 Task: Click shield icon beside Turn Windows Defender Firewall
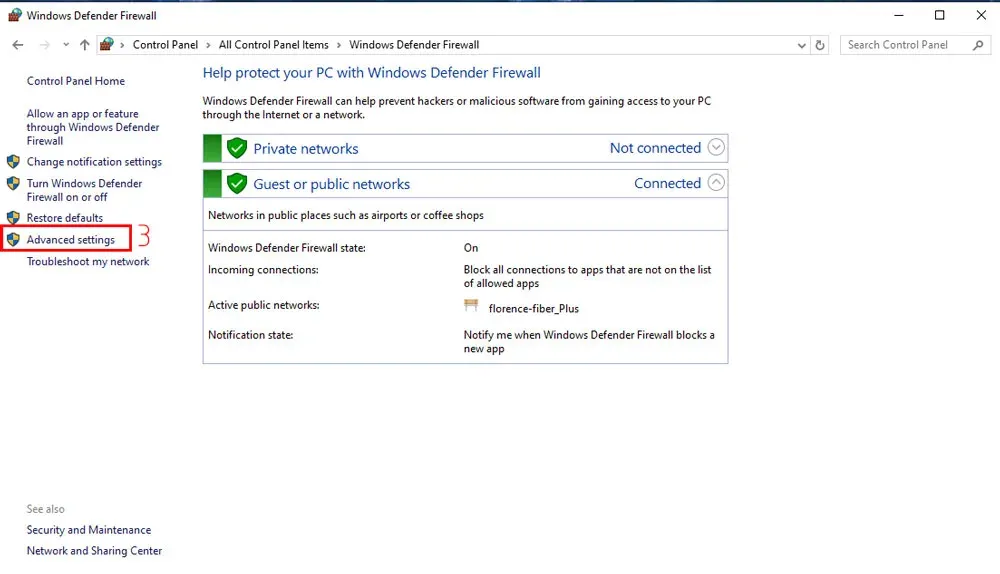tap(13, 184)
